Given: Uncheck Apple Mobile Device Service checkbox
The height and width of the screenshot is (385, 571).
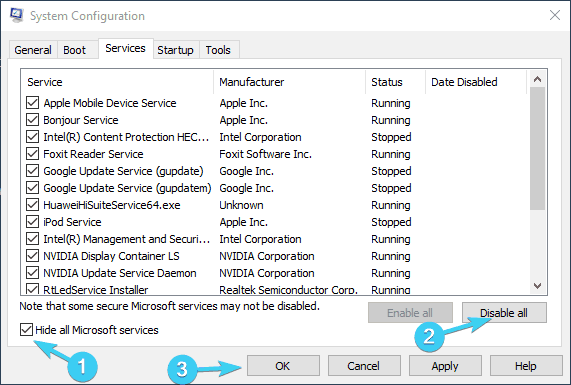Looking at the screenshot, I should point(32,103).
